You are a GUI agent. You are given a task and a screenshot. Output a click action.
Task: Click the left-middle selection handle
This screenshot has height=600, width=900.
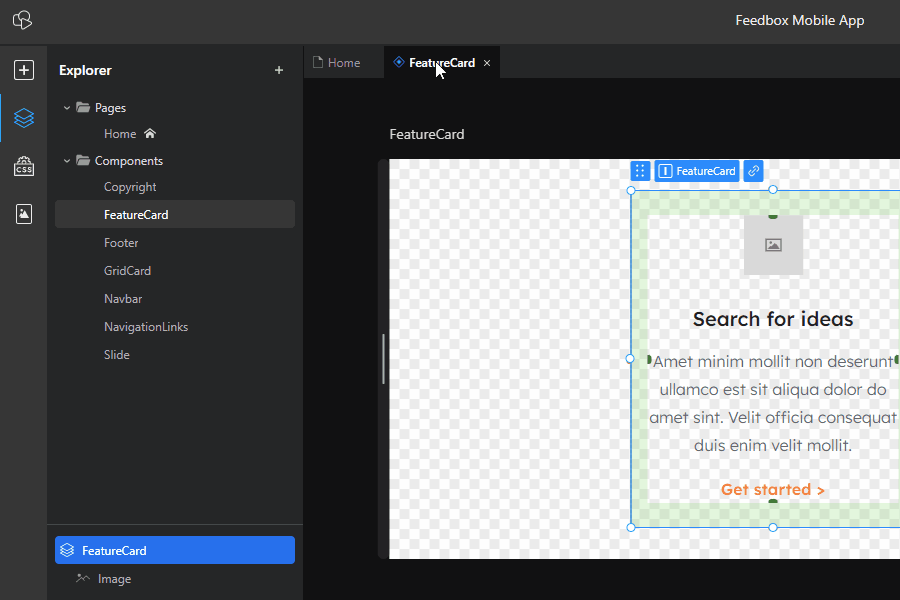(x=630, y=359)
